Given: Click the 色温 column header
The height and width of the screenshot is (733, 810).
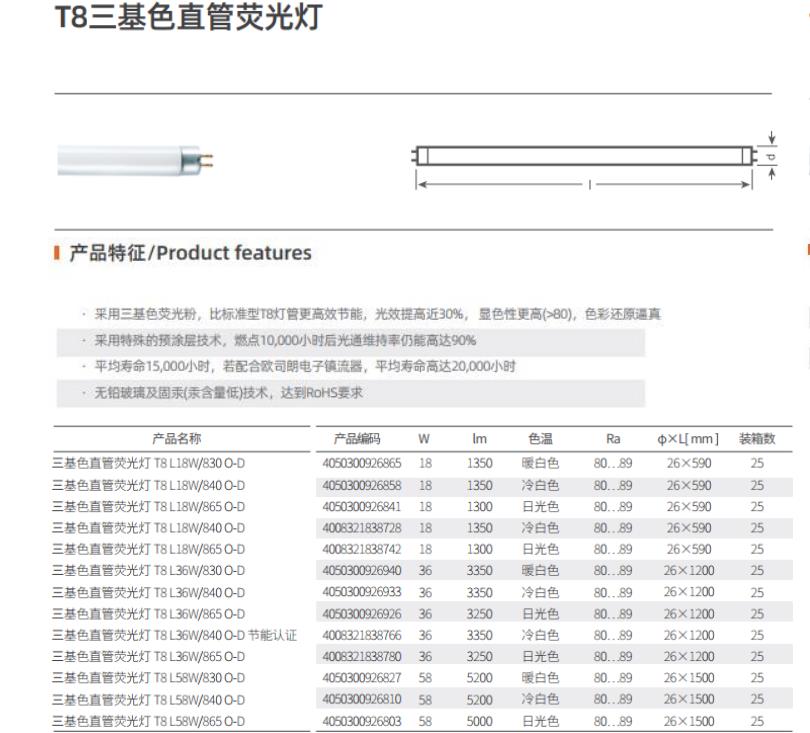Looking at the screenshot, I should click(540, 439).
